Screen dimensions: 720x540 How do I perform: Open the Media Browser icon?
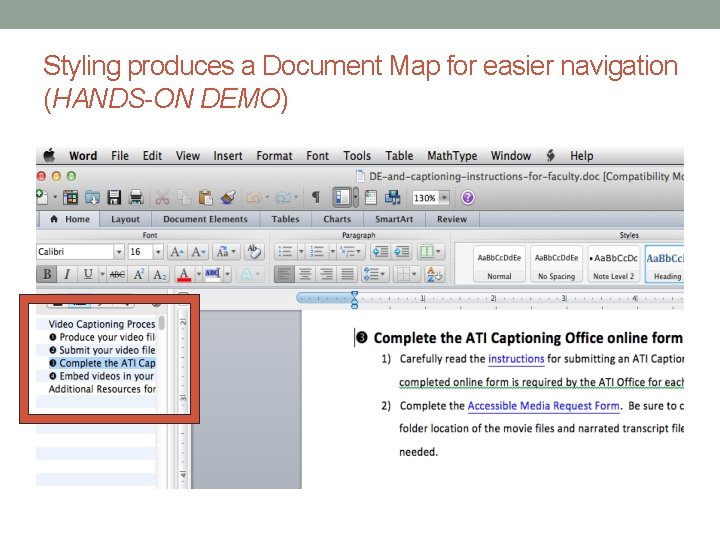click(393, 197)
